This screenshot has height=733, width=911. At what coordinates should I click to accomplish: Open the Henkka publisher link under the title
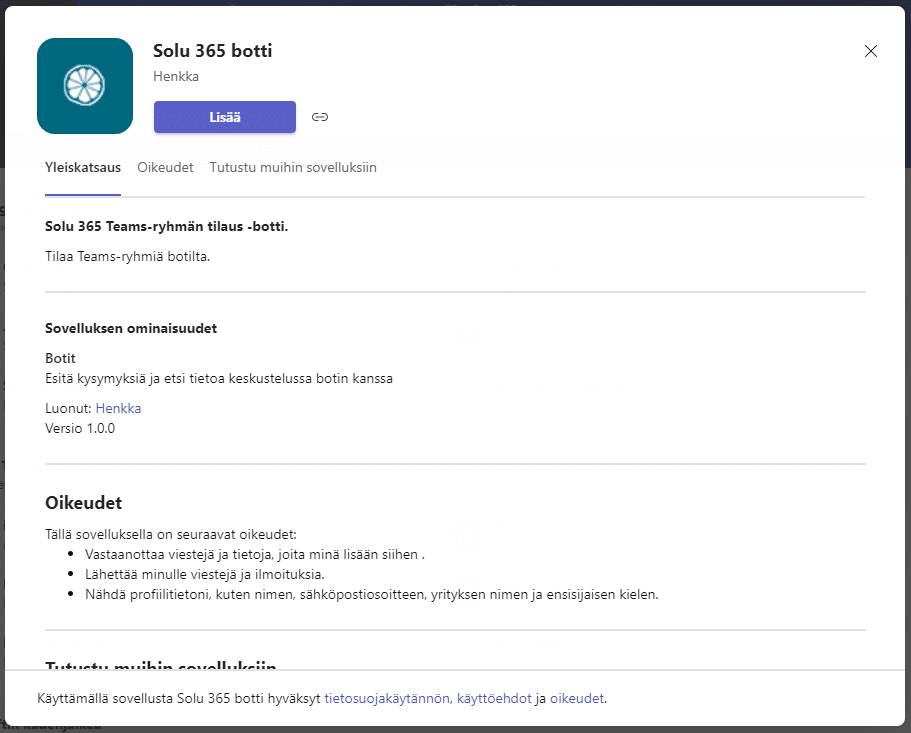[176, 76]
